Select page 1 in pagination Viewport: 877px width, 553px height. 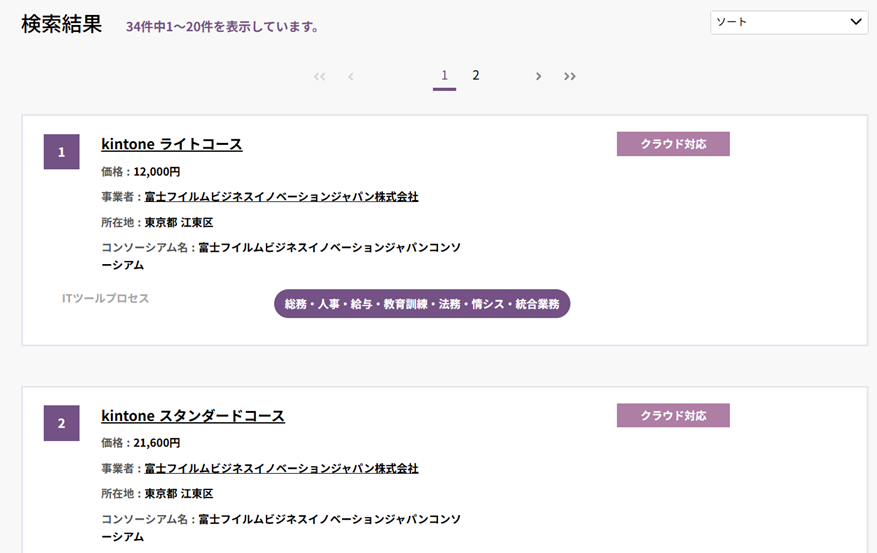click(444, 75)
